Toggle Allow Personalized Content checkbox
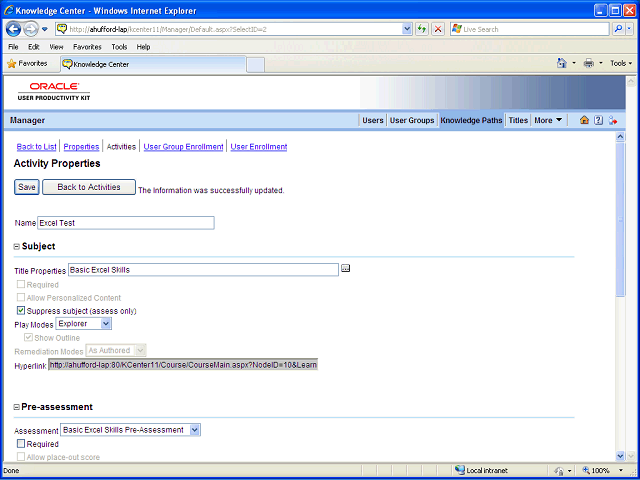The width and height of the screenshot is (640, 480). tap(21, 298)
